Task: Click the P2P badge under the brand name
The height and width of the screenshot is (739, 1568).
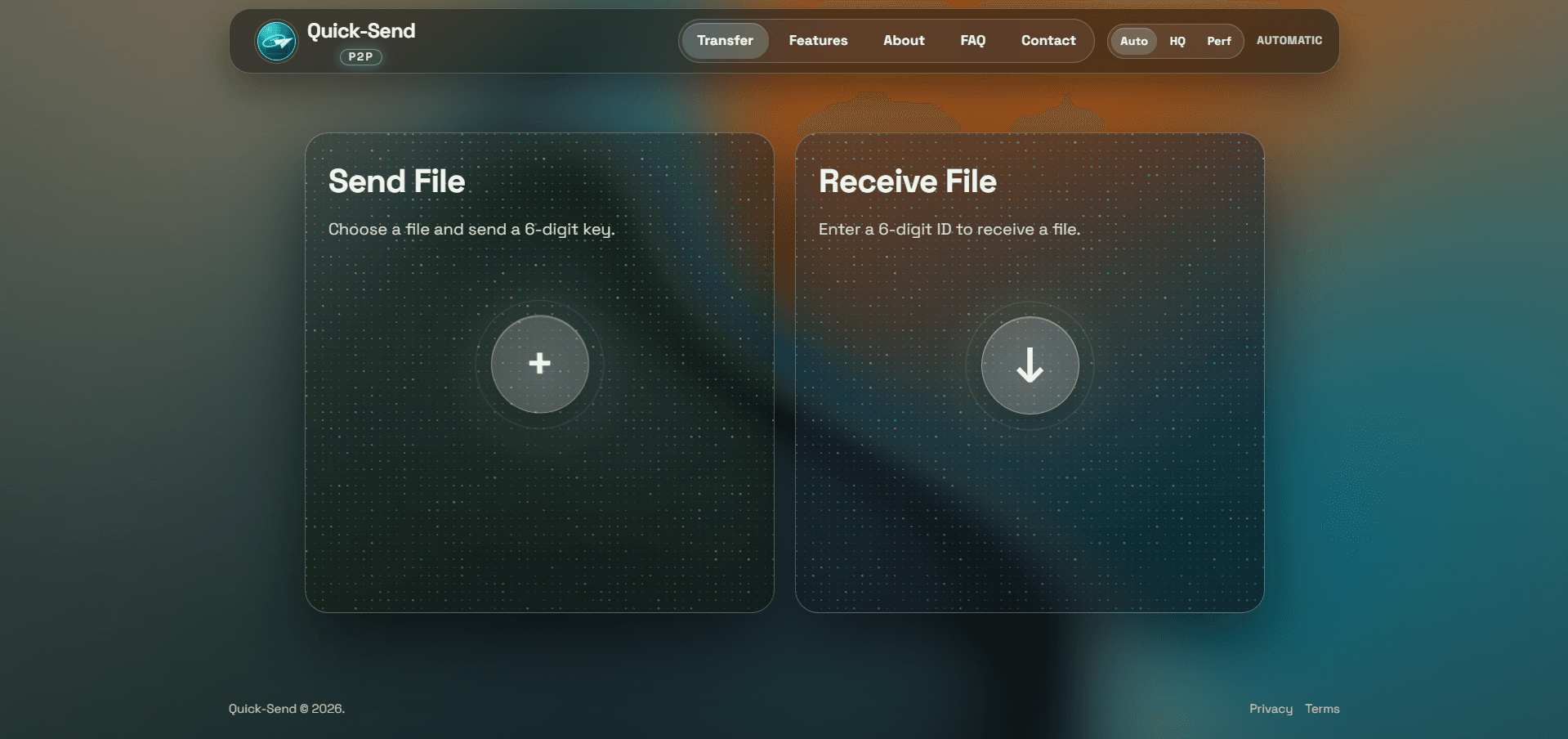Action: click(x=360, y=57)
